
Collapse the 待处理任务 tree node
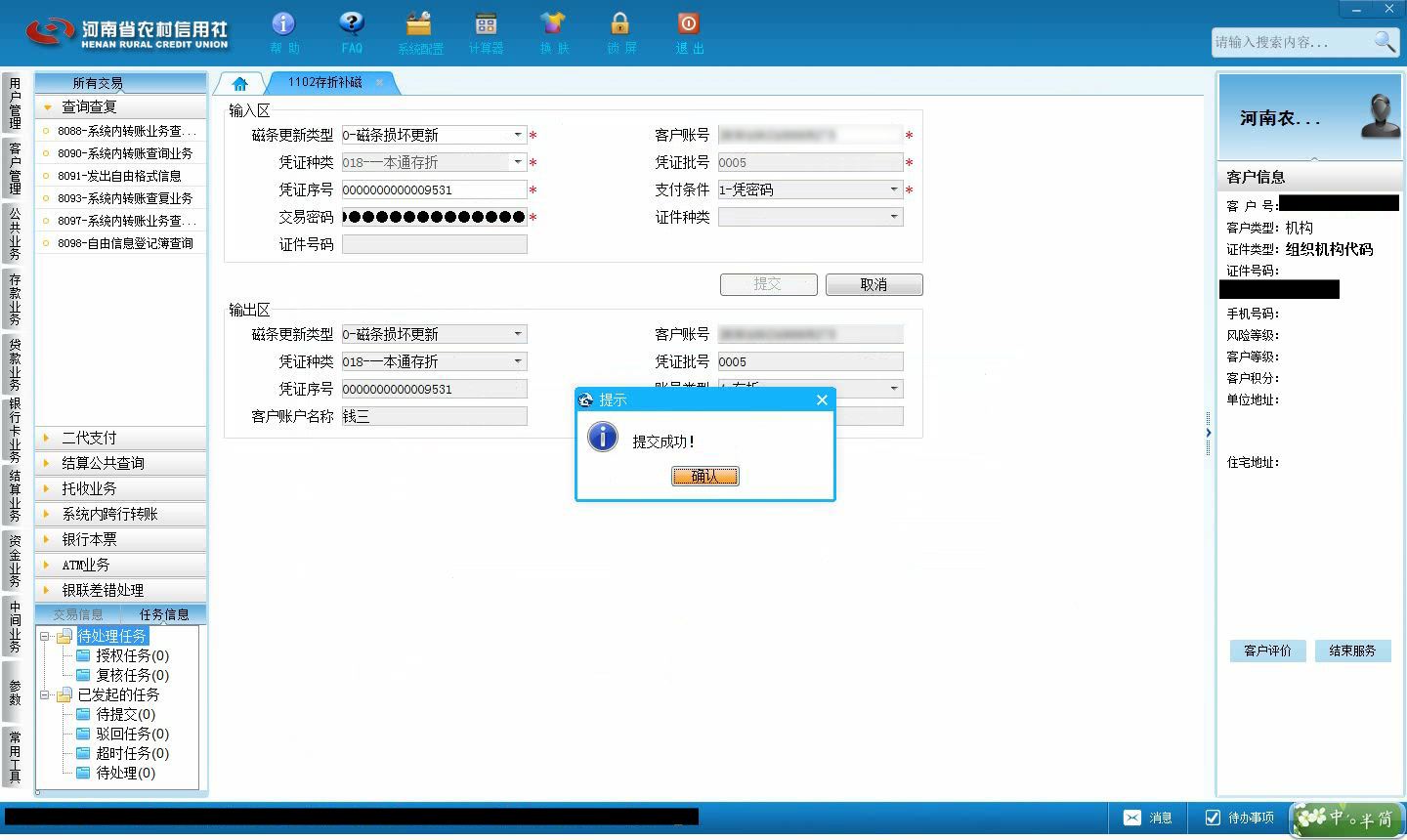point(45,636)
